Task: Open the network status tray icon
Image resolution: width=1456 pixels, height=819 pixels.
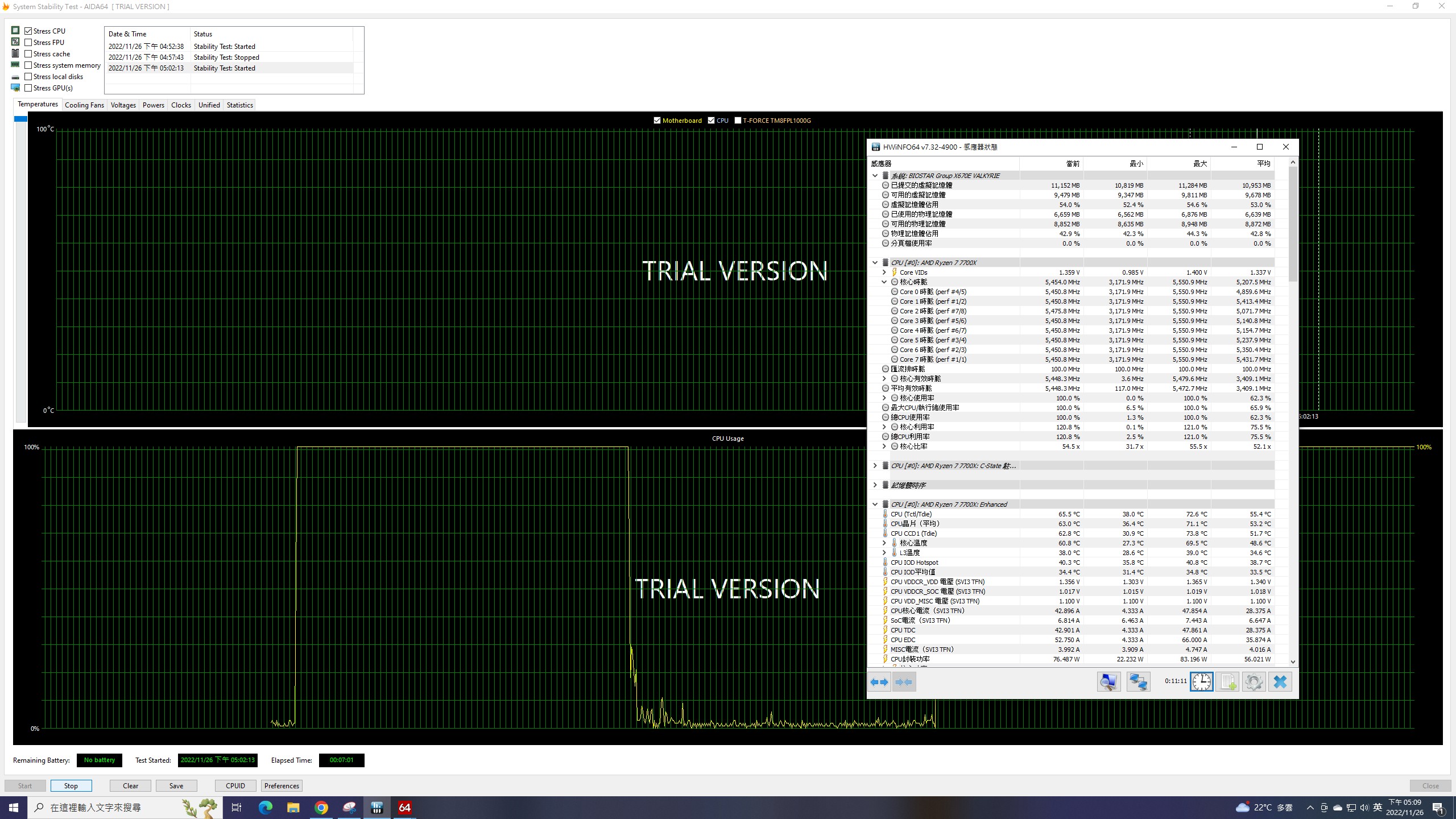Action: pyautogui.click(x=1351, y=807)
